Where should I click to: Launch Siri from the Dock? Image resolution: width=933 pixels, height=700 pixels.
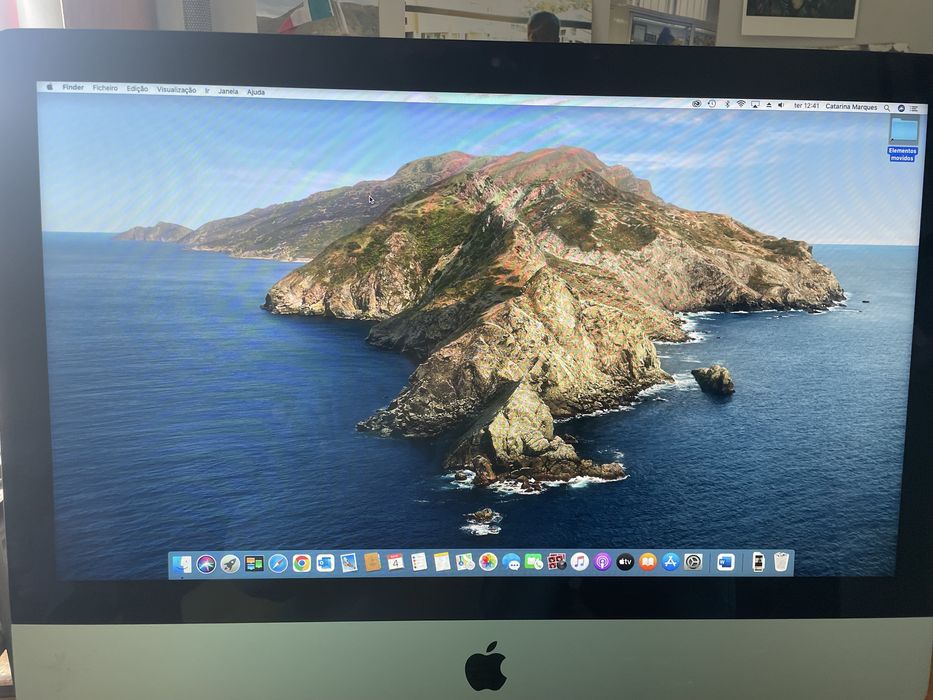[206, 564]
